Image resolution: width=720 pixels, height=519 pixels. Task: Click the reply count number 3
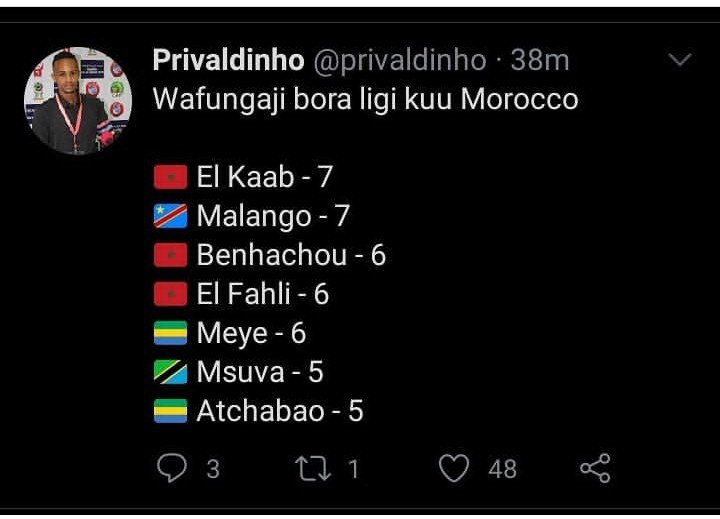pyautogui.click(x=212, y=468)
